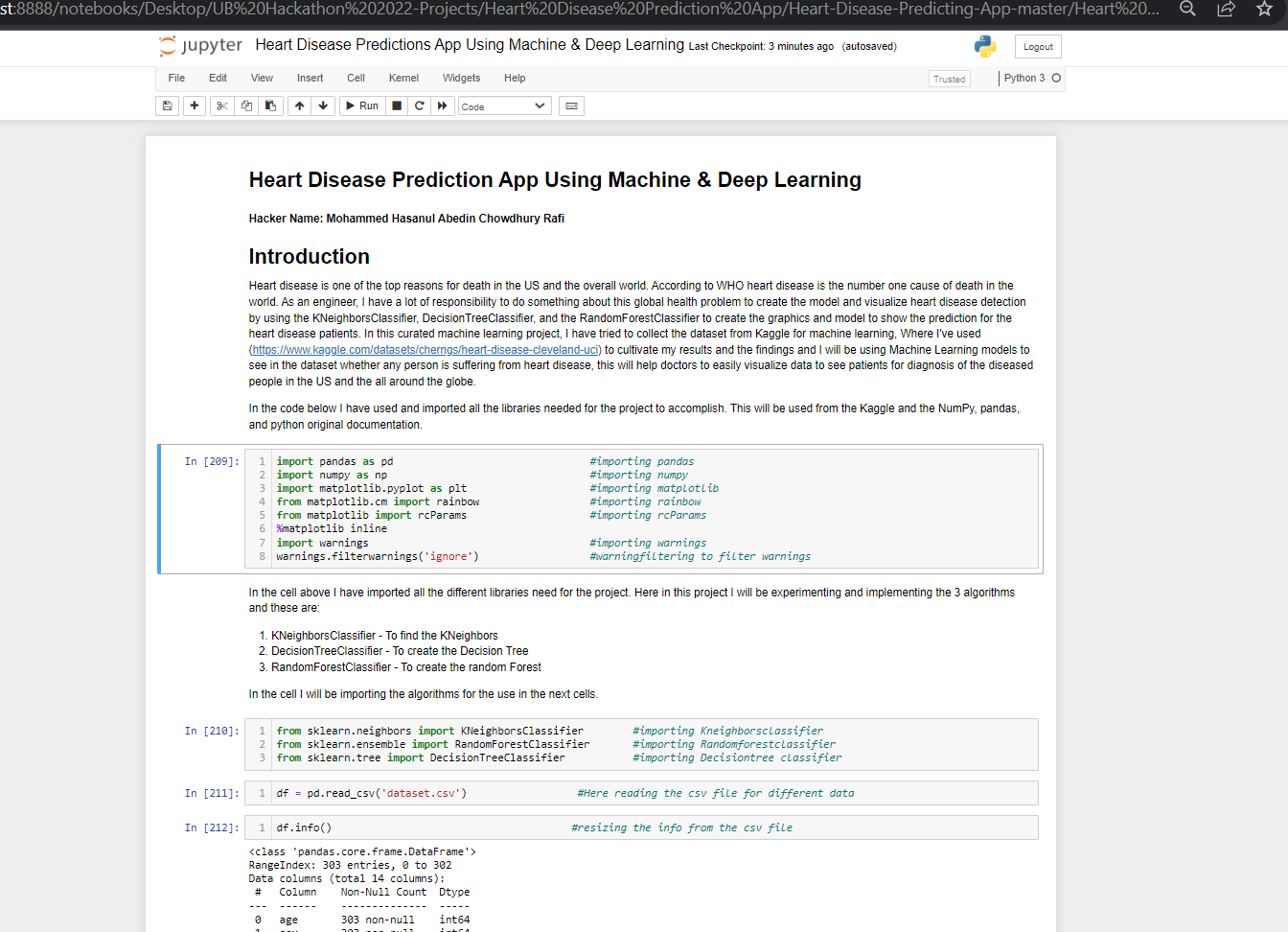
Task: Click the notebook title to rename
Action: click(x=470, y=45)
